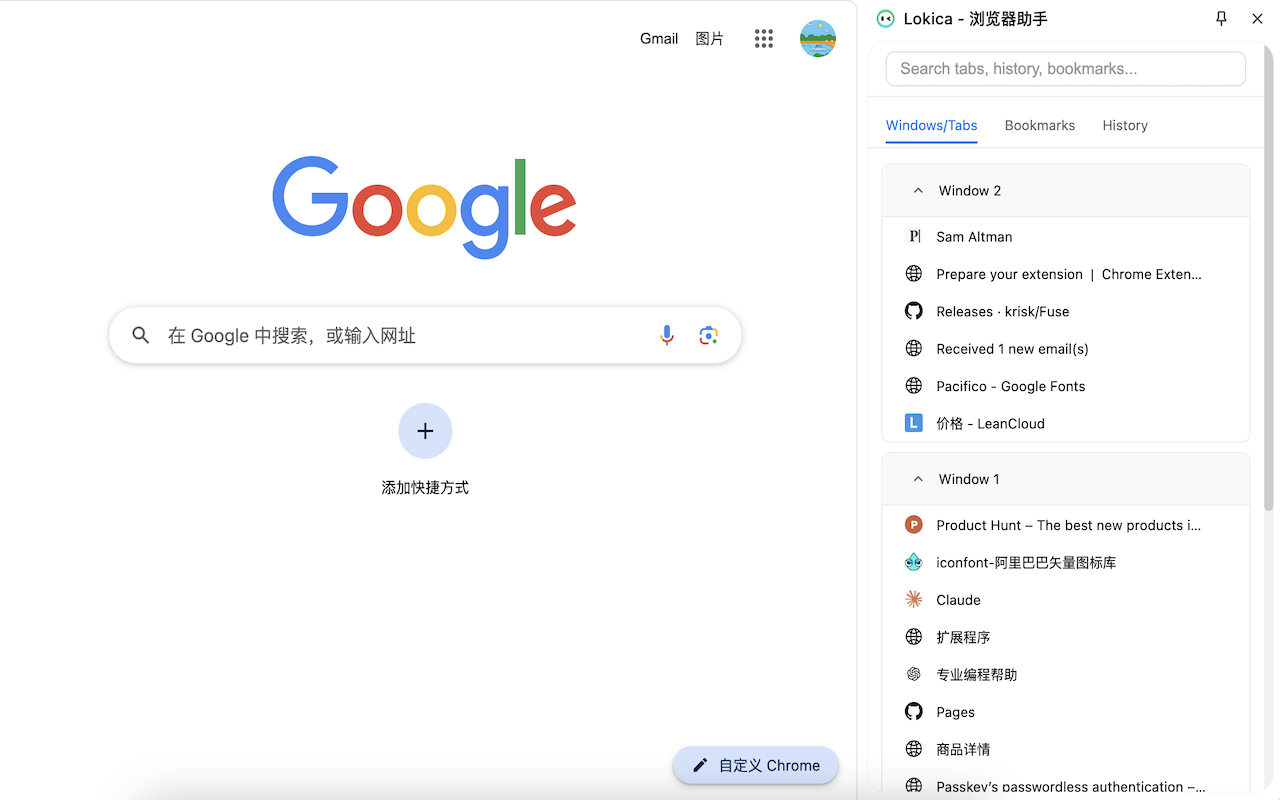This screenshot has width=1280, height=800.
Task: Click the GitHub icon beside Pages
Action: 913,712
